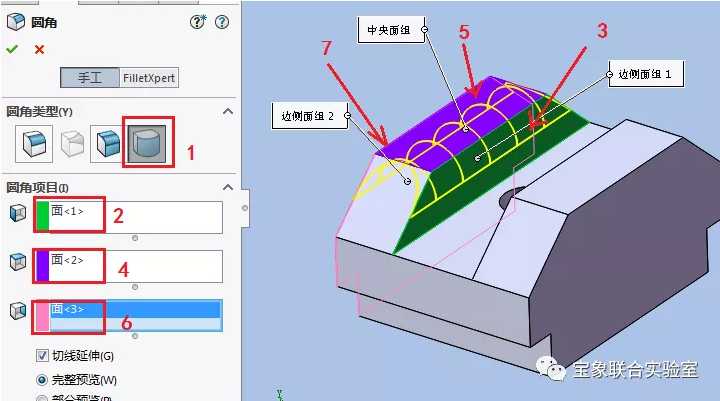Click the 圆角类型(Y) section title

click(39, 111)
